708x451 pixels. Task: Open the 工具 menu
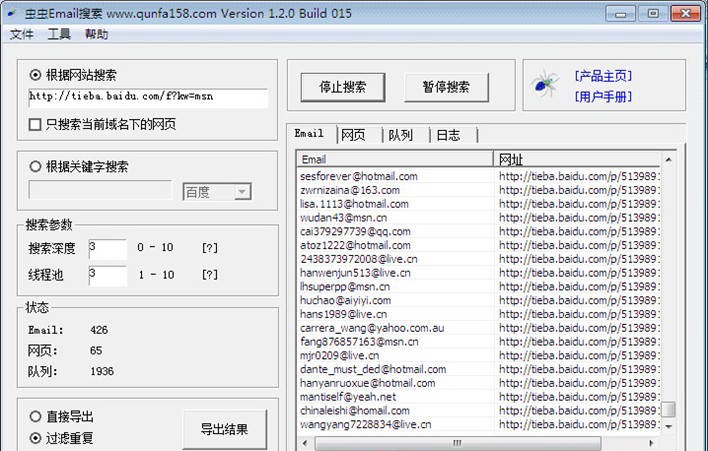59,34
